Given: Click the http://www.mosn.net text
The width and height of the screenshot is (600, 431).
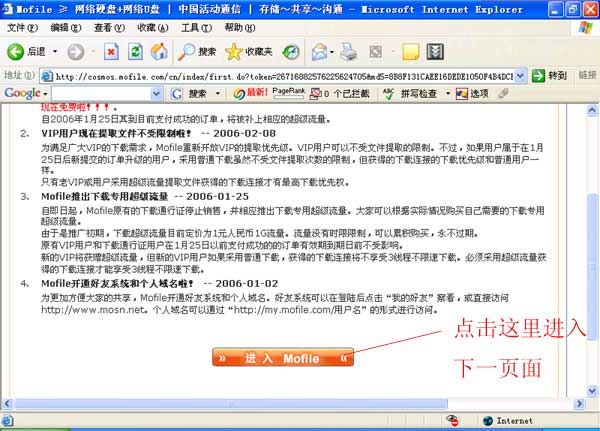Looking at the screenshot, I should click(x=94, y=309).
